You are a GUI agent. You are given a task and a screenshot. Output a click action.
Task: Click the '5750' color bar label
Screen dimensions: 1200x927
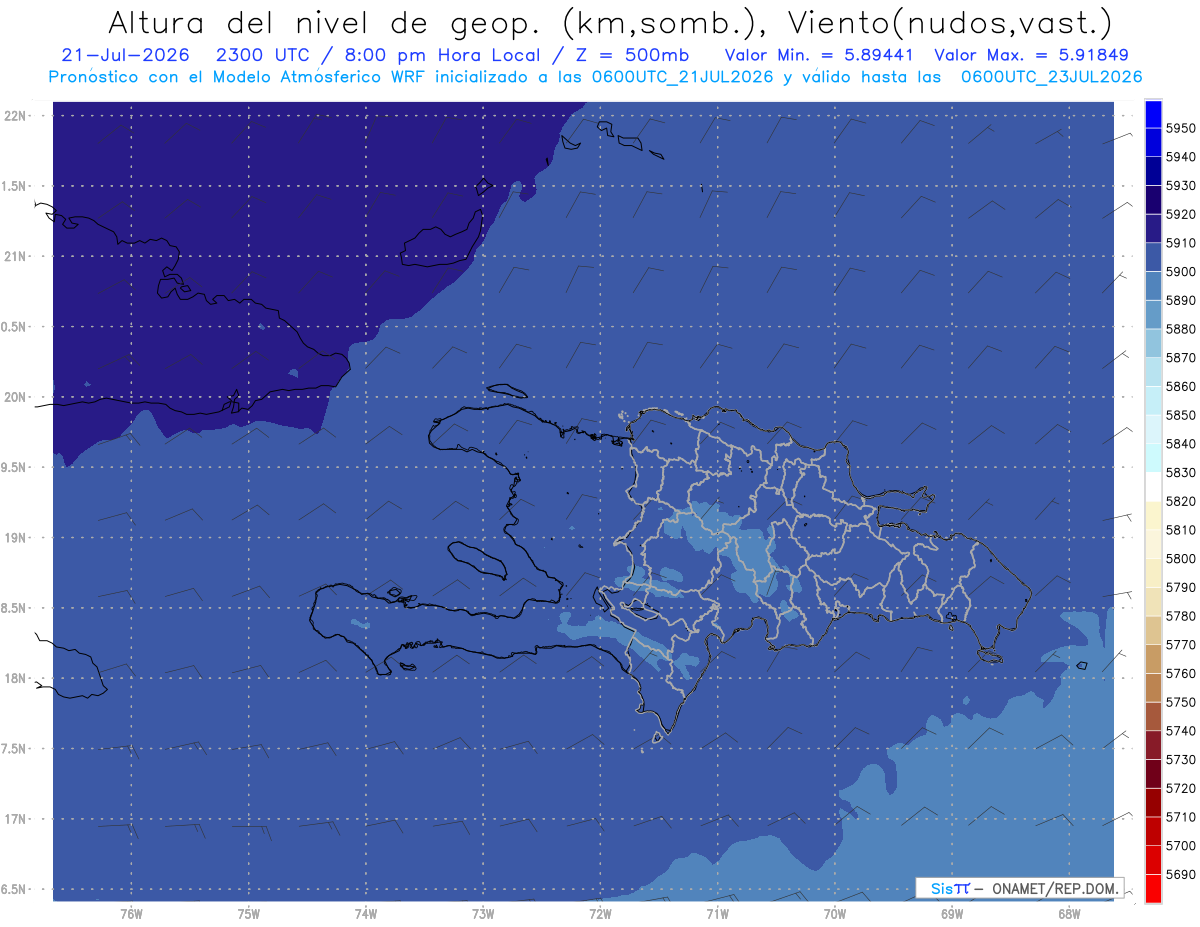click(x=1181, y=702)
